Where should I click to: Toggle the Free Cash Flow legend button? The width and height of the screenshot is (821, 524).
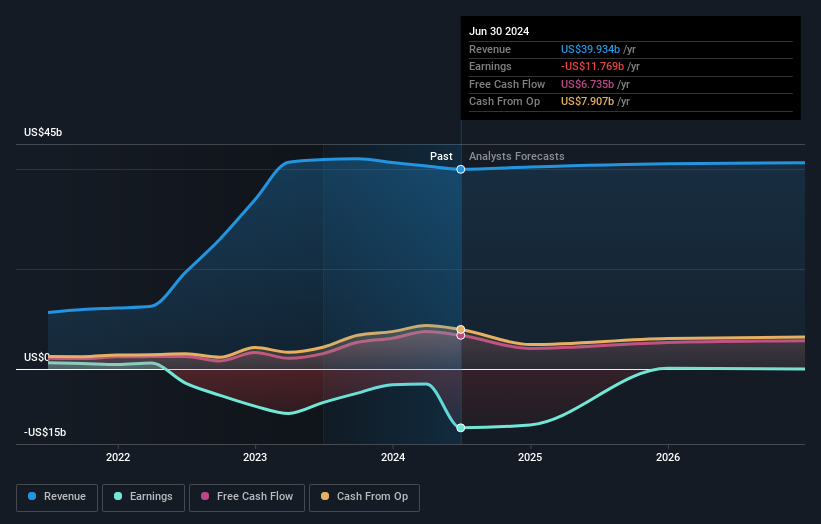coord(247,497)
